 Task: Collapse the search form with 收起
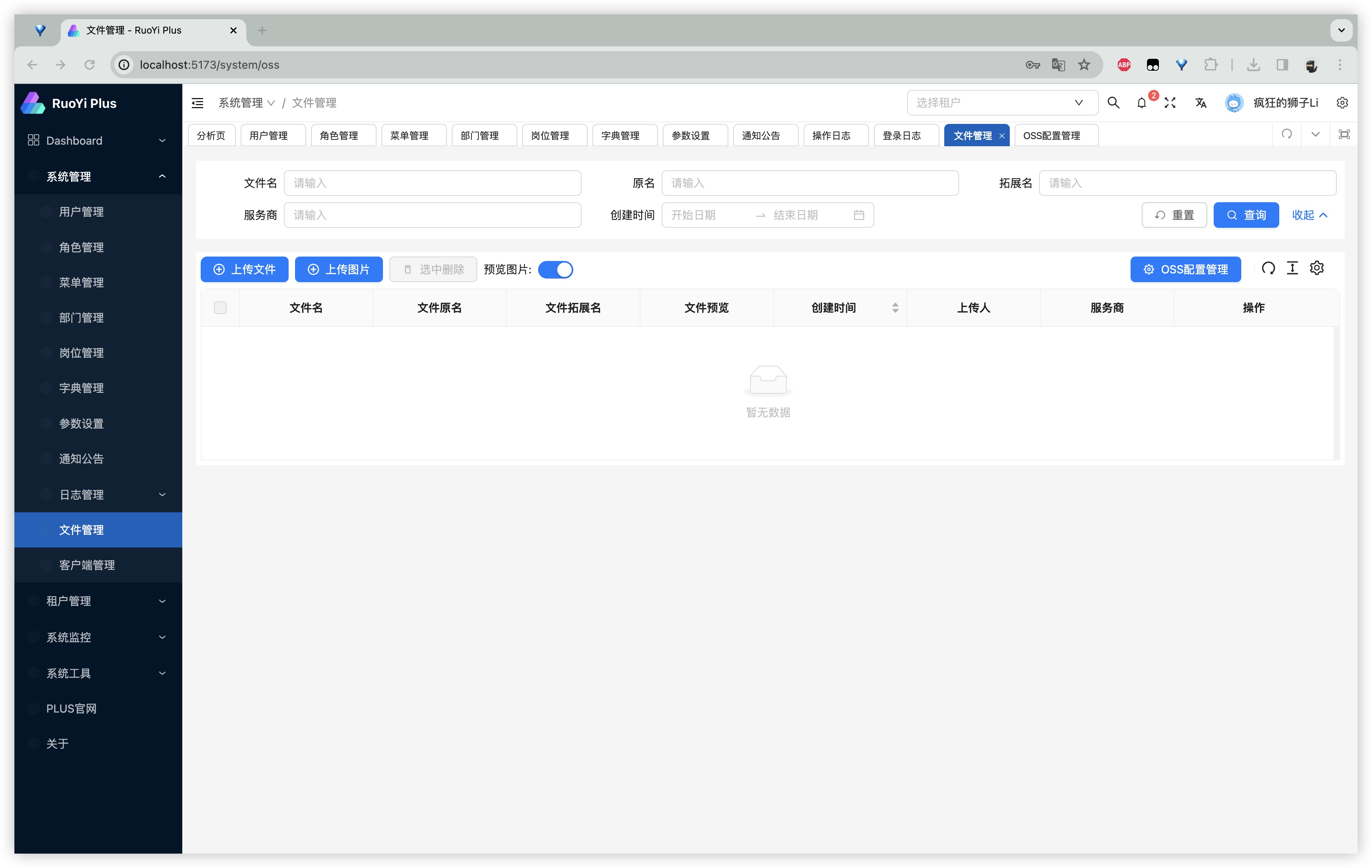pos(1309,215)
